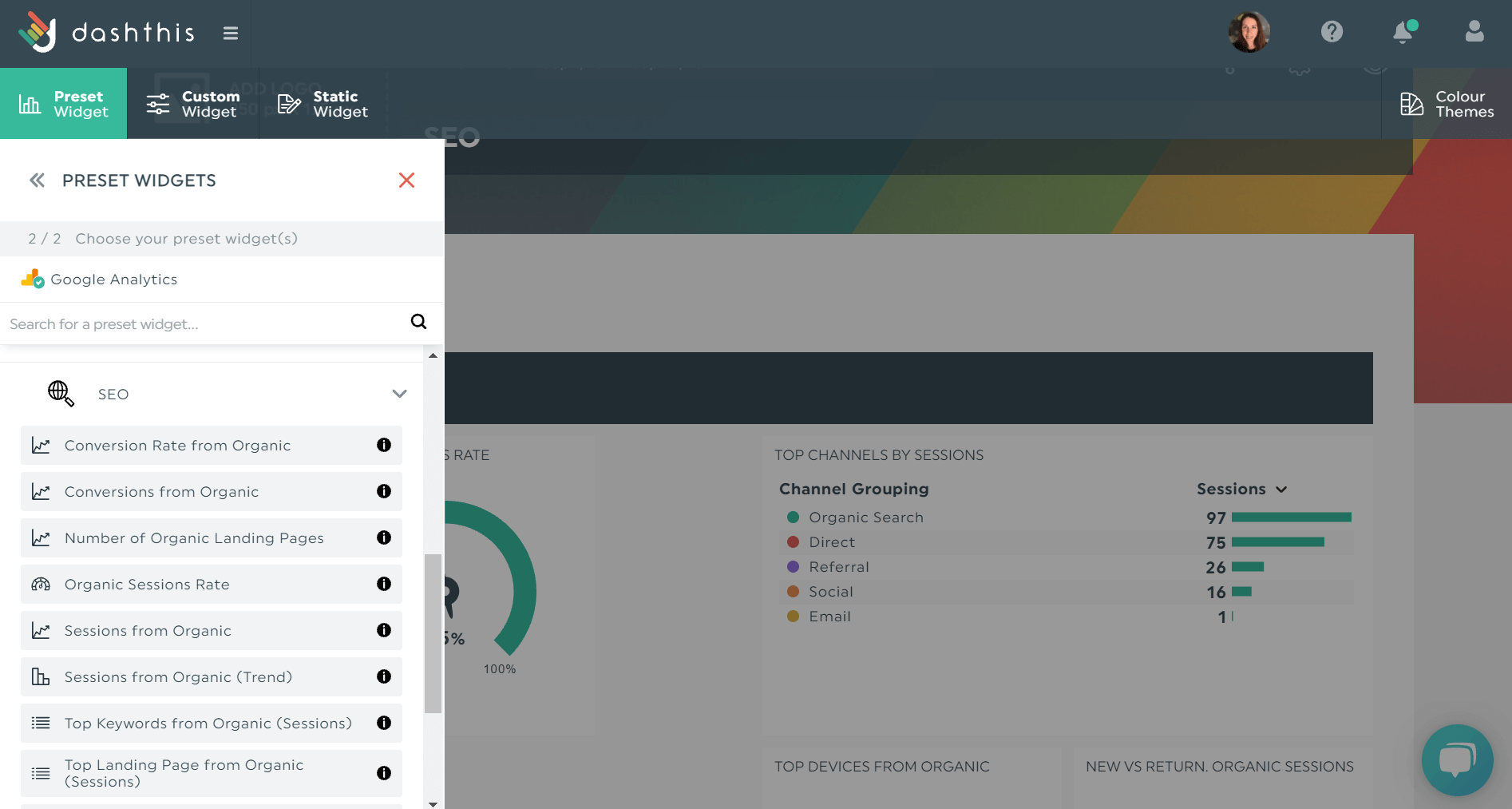
Task: Select the Direct channel row
Action: coord(1067,542)
